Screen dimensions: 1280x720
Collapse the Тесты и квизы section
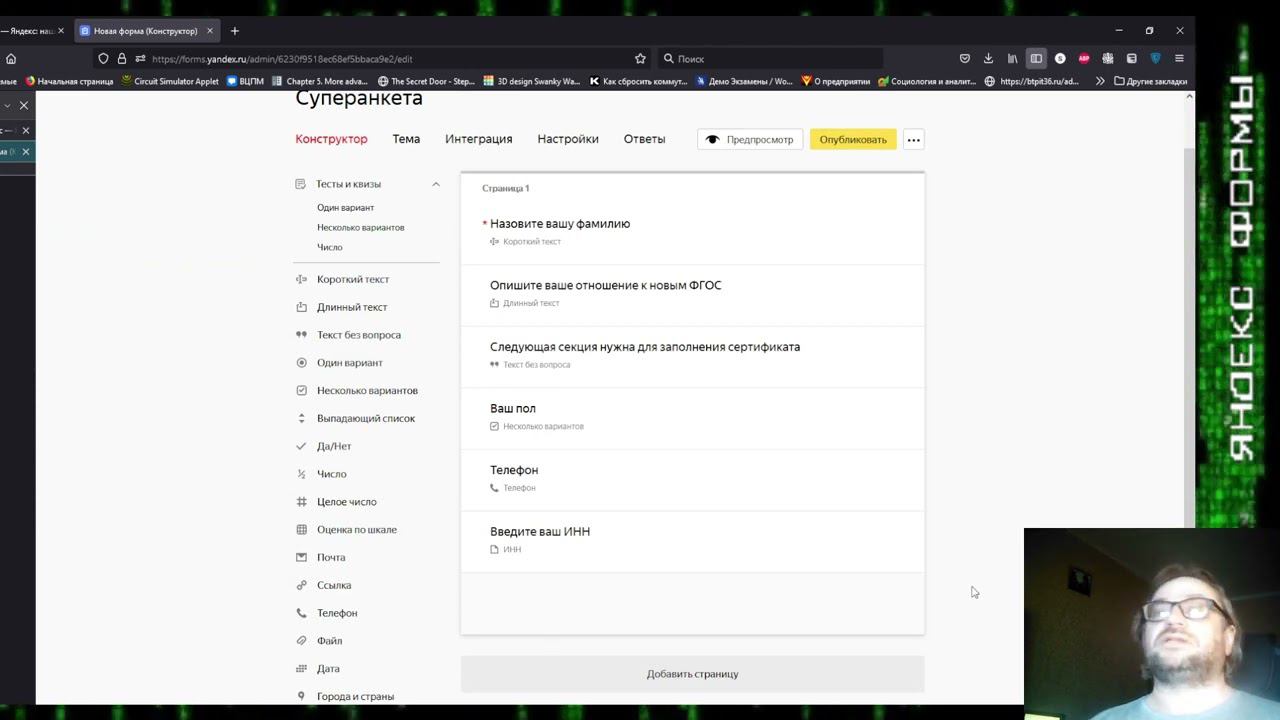pyautogui.click(x=436, y=184)
